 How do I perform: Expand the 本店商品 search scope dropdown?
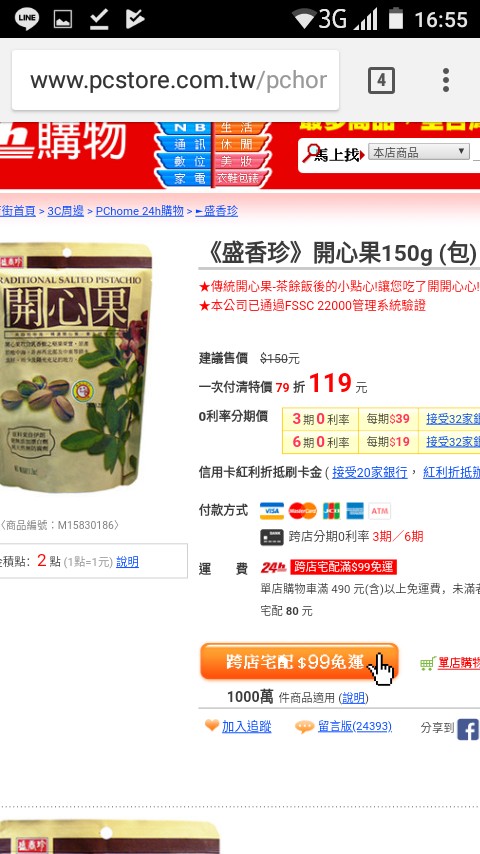click(x=418, y=152)
